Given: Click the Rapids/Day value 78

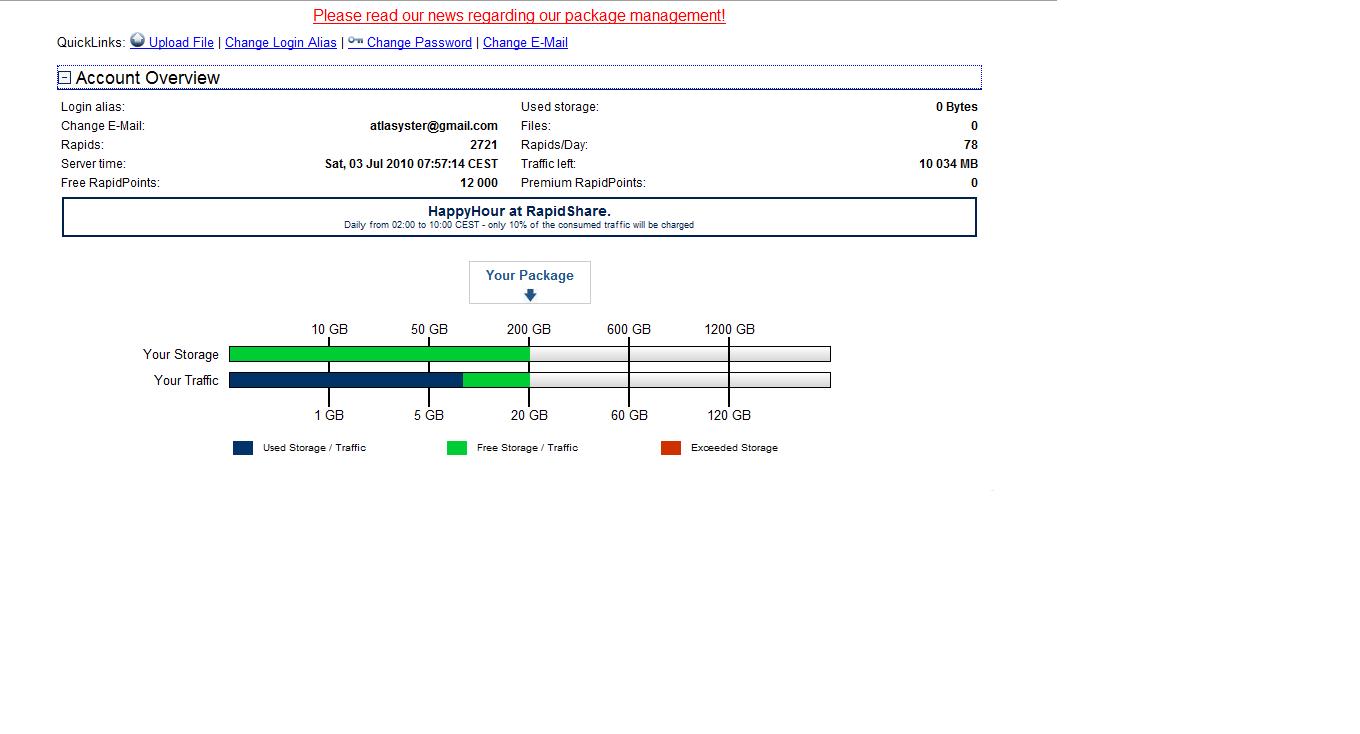Looking at the screenshot, I should (x=971, y=145).
